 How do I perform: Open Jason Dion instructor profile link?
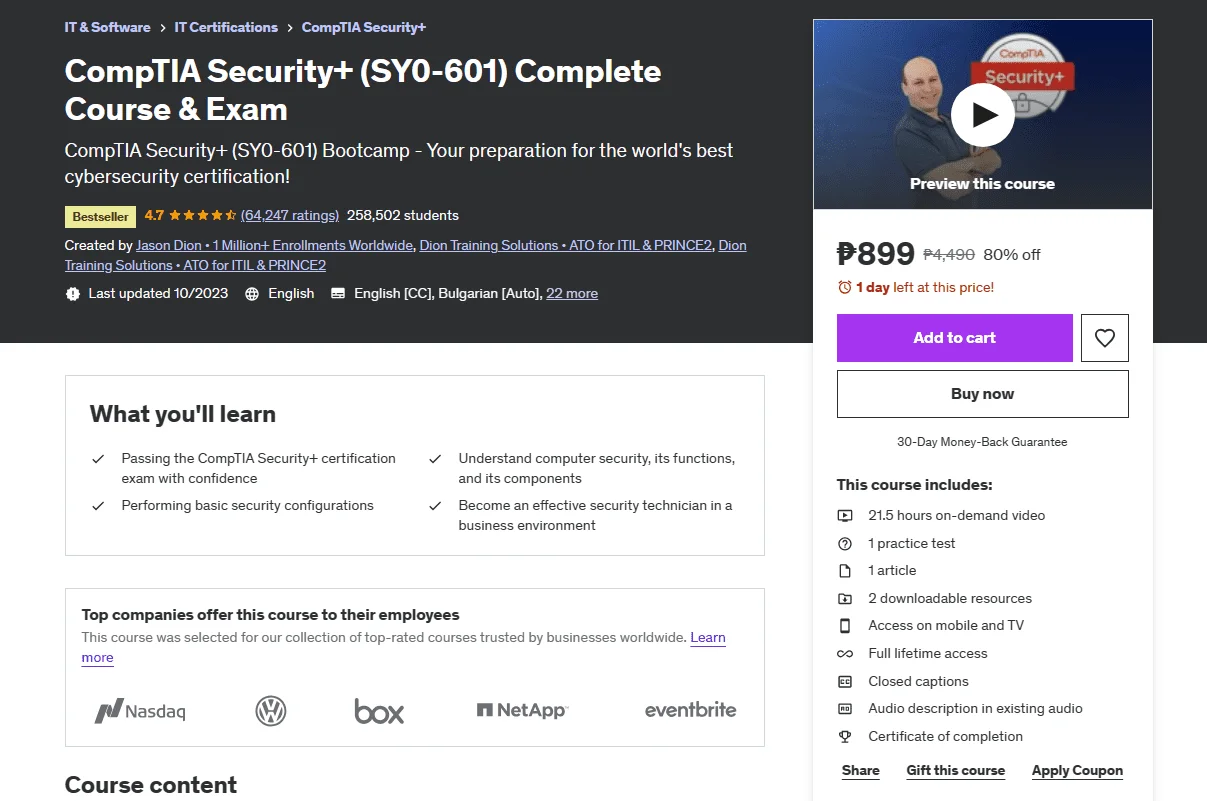[274, 245]
